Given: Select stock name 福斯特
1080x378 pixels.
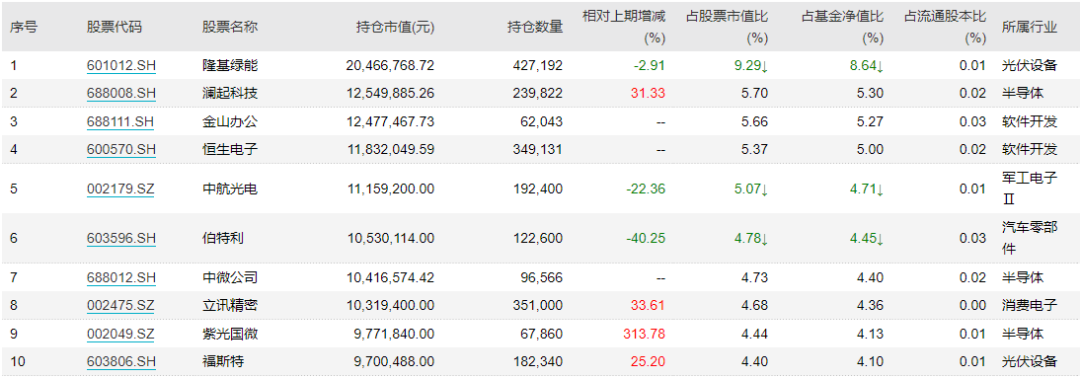Looking at the screenshot, I should (222, 361).
